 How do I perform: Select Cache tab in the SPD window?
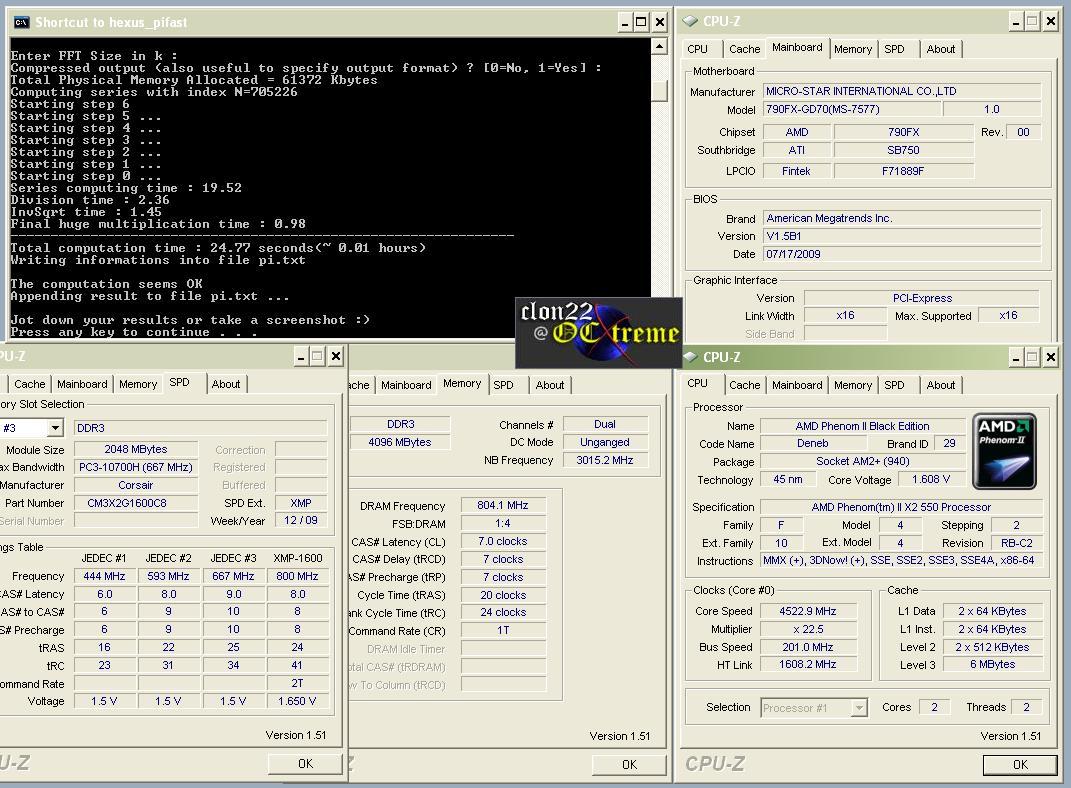tap(29, 384)
